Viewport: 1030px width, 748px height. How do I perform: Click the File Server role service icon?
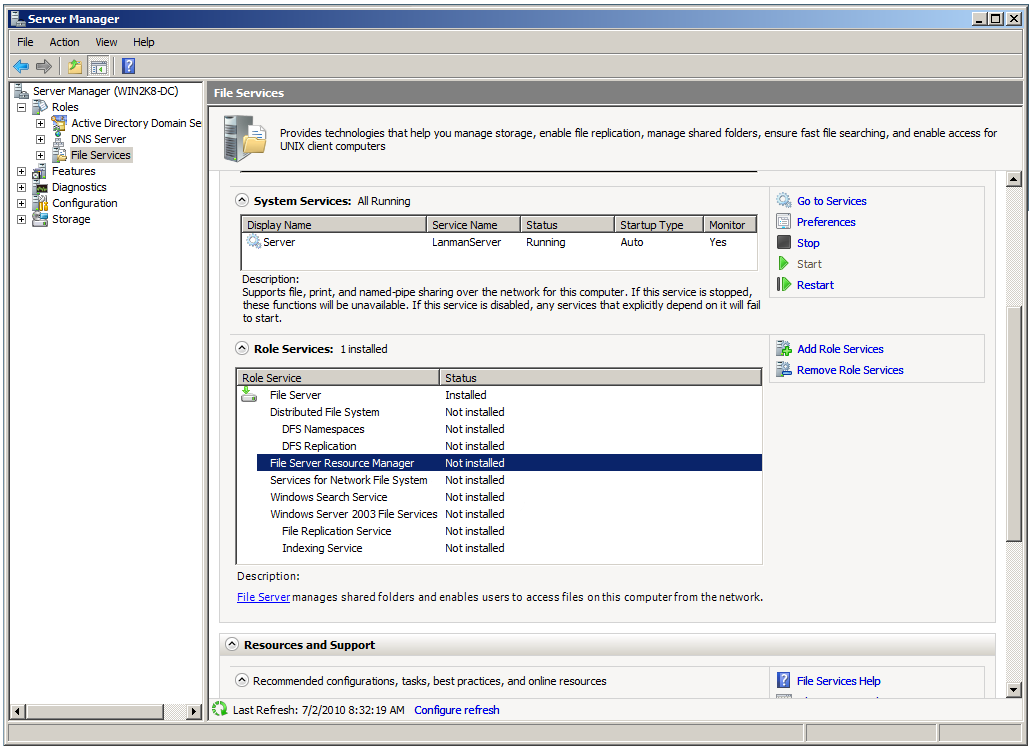(x=249, y=395)
